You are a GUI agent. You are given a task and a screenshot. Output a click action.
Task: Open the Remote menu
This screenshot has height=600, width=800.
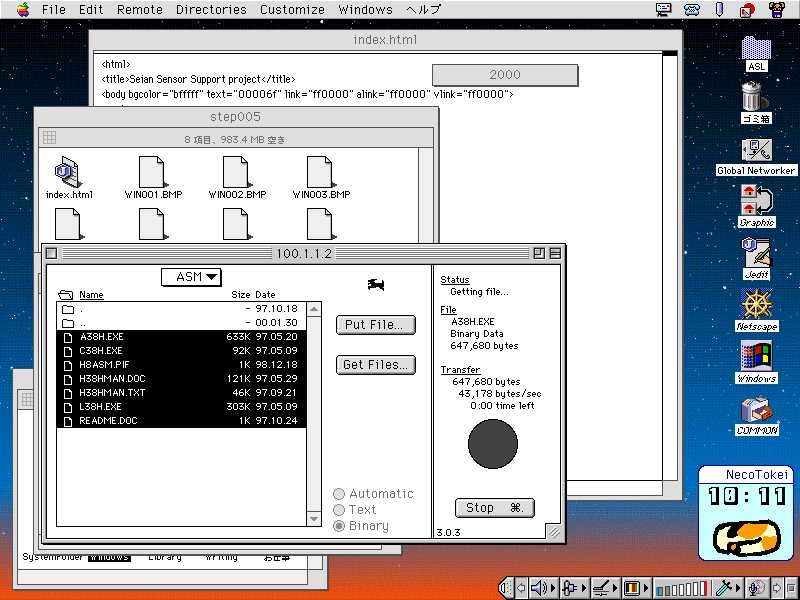point(139,9)
